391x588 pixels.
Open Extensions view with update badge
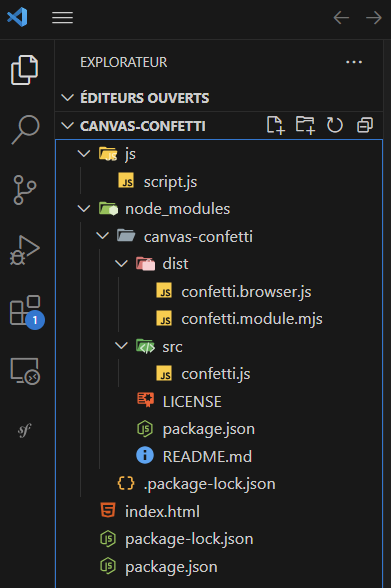coord(26,312)
